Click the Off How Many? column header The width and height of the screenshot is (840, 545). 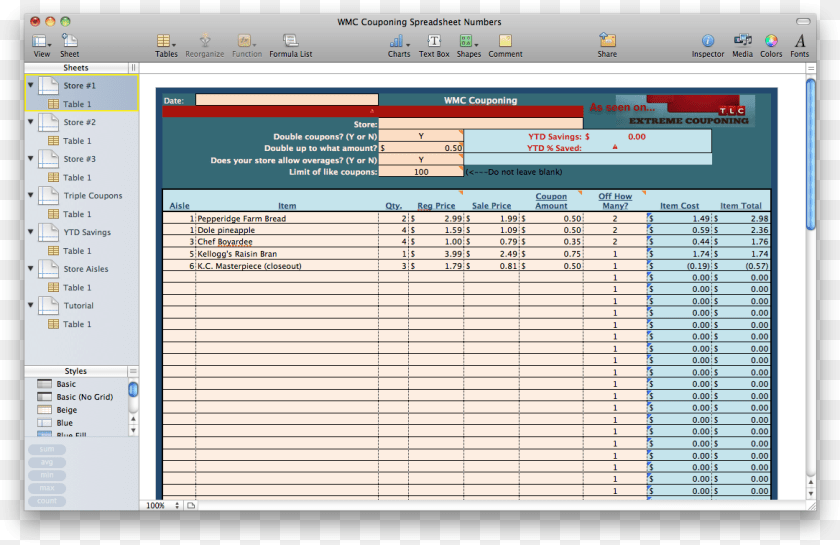pyautogui.click(x=615, y=201)
